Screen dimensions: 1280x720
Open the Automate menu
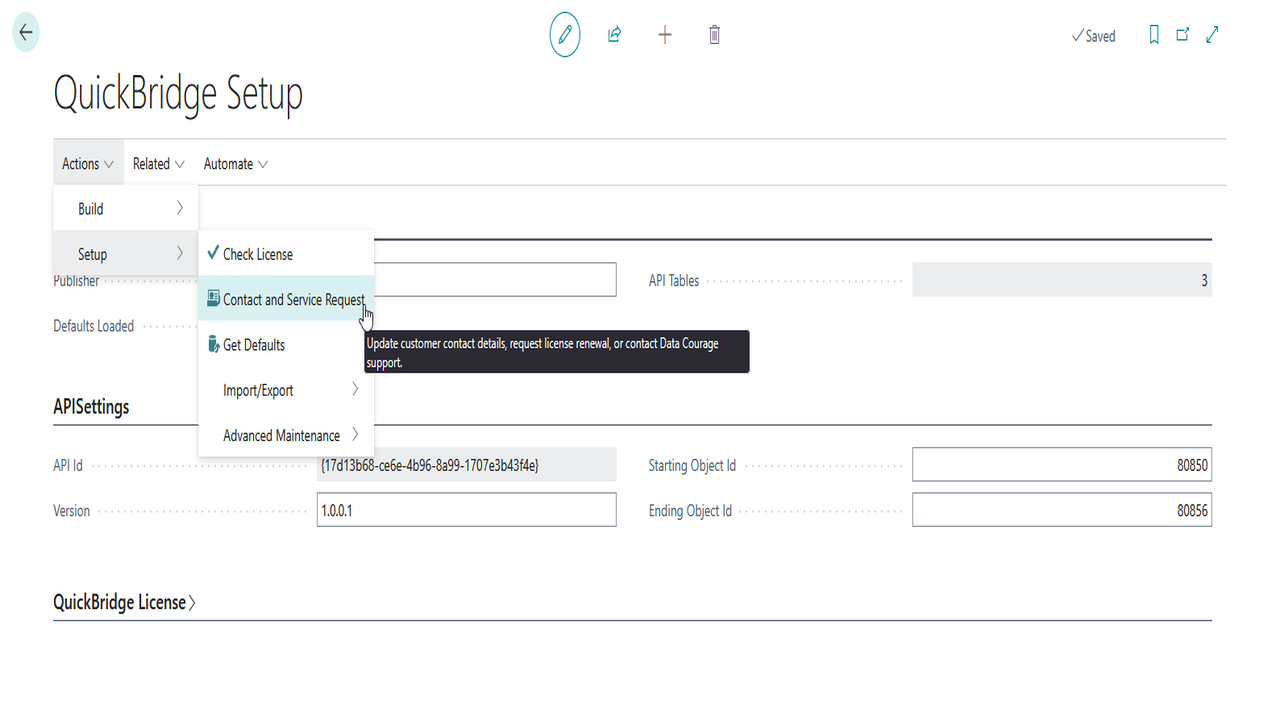236,164
